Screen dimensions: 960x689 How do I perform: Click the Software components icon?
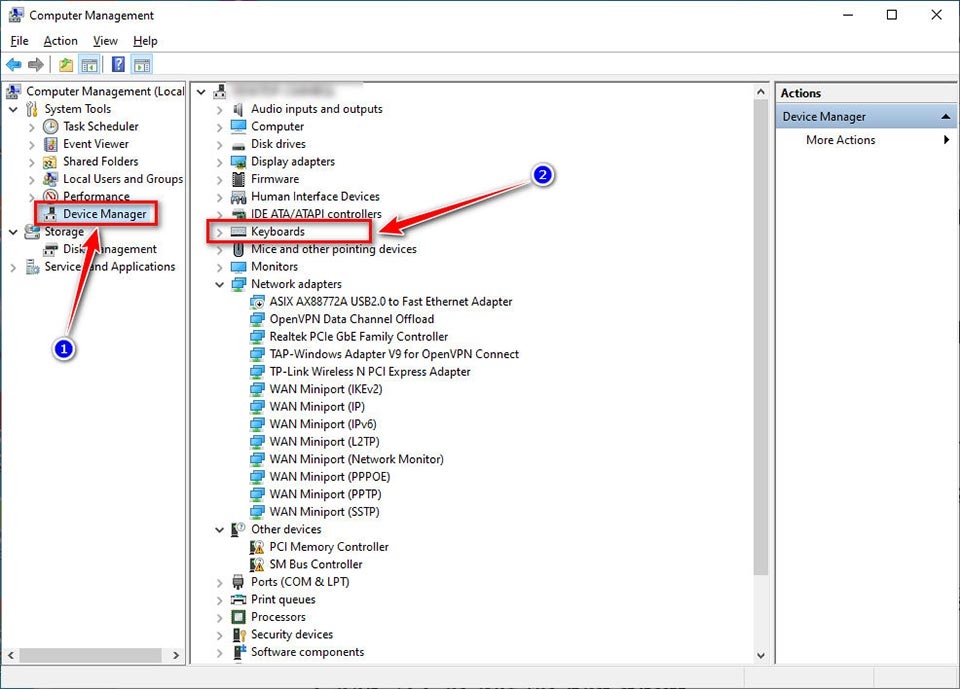click(238, 652)
